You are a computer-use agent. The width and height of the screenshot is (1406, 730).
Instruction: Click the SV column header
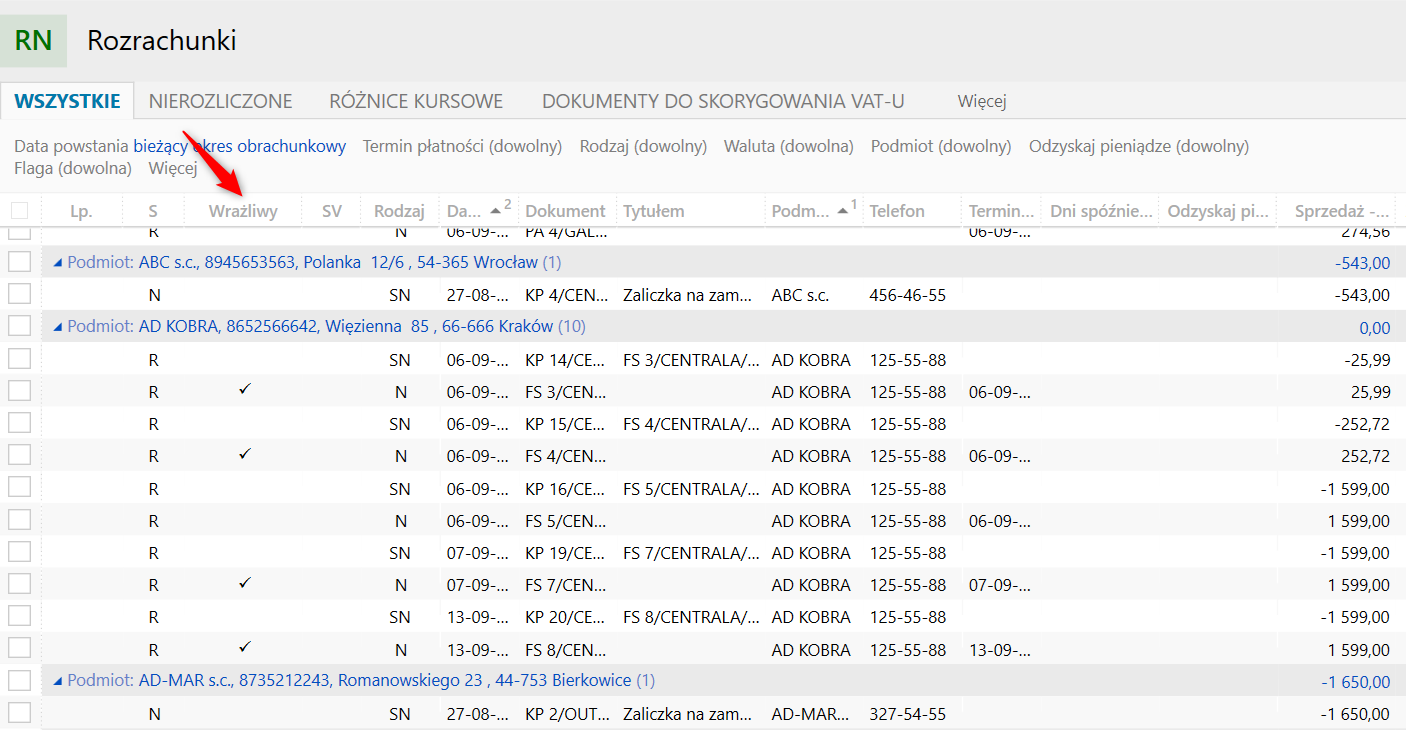tap(332, 211)
